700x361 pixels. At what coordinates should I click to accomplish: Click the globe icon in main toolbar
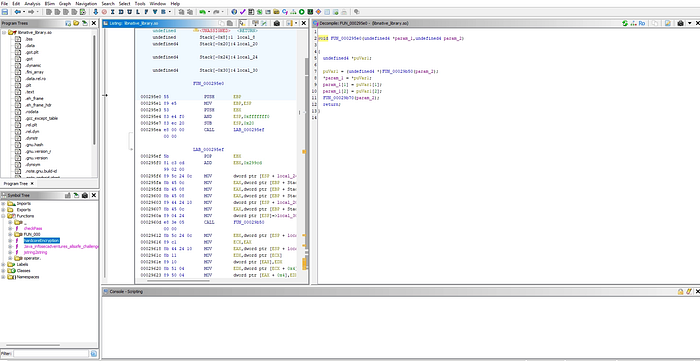pos(234,12)
